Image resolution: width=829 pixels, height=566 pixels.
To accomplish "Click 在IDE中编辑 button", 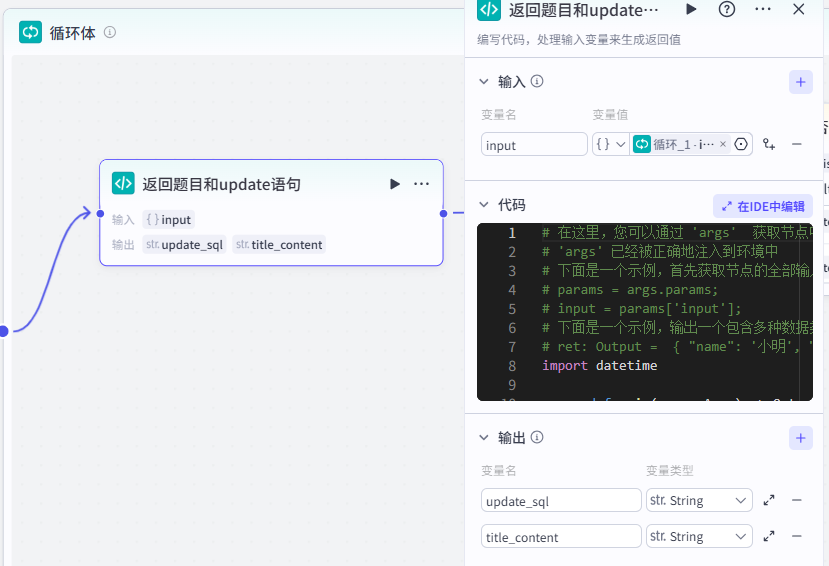I will click(x=763, y=206).
